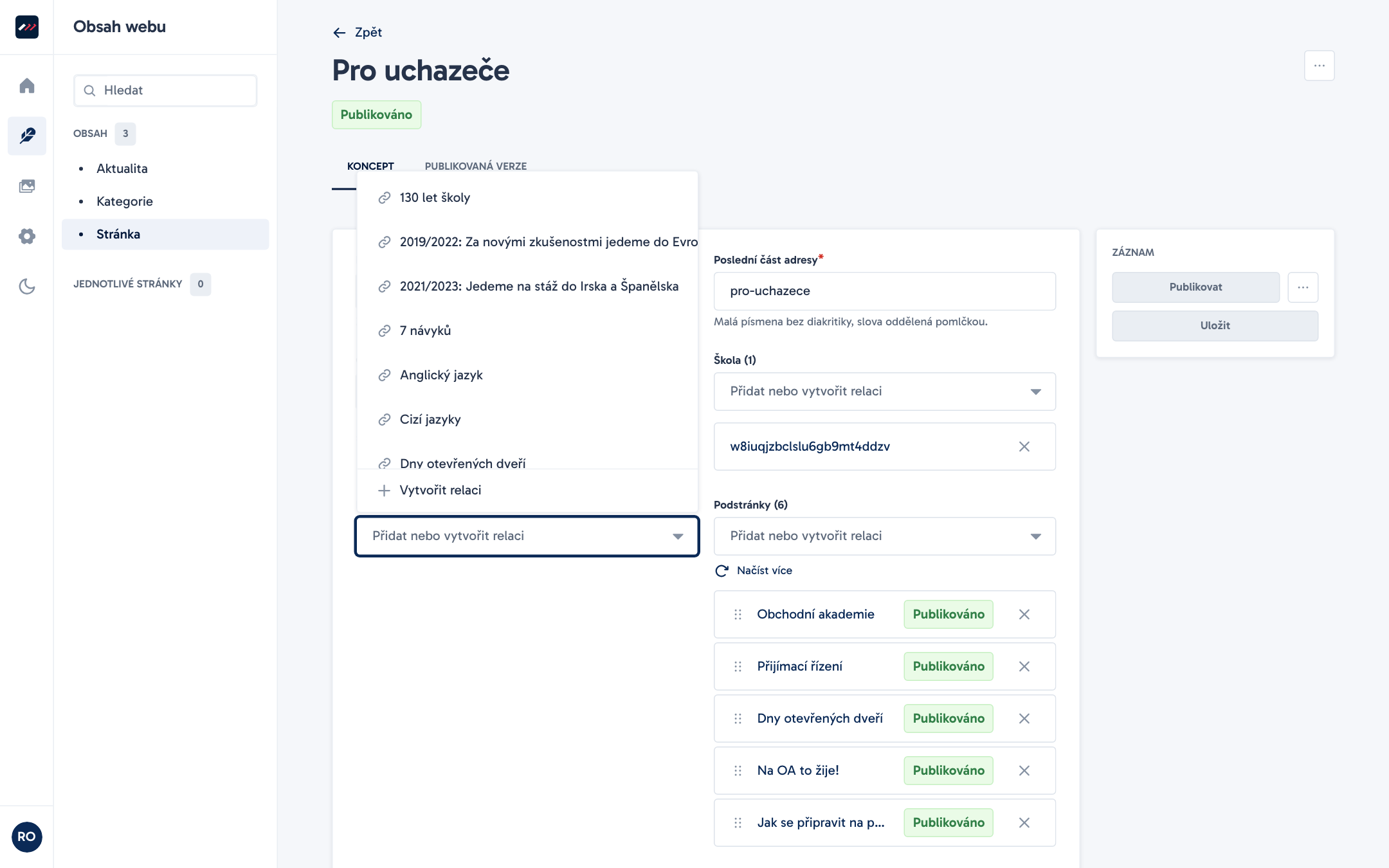Click the feather content icon in sidebar
The width and height of the screenshot is (1389, 868).
click(26, 136)
